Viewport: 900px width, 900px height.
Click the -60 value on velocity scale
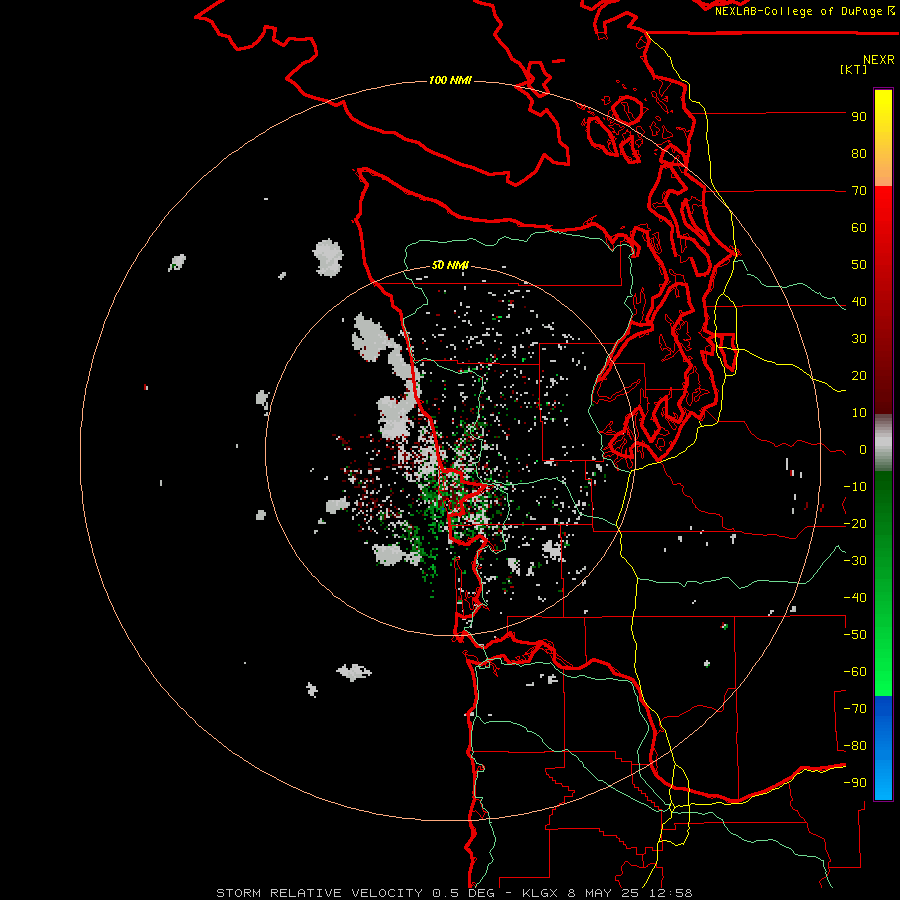(x=855, y=672)
